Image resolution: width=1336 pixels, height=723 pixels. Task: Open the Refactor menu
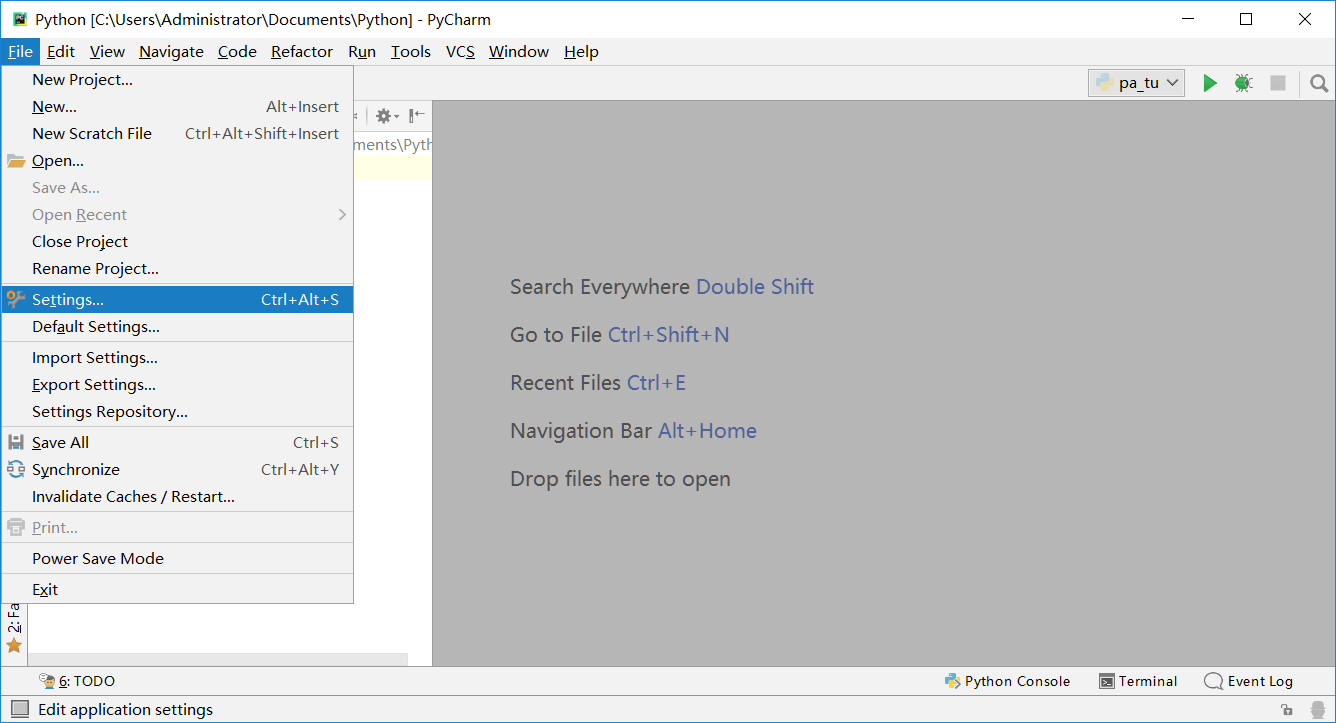click(302, 52)
